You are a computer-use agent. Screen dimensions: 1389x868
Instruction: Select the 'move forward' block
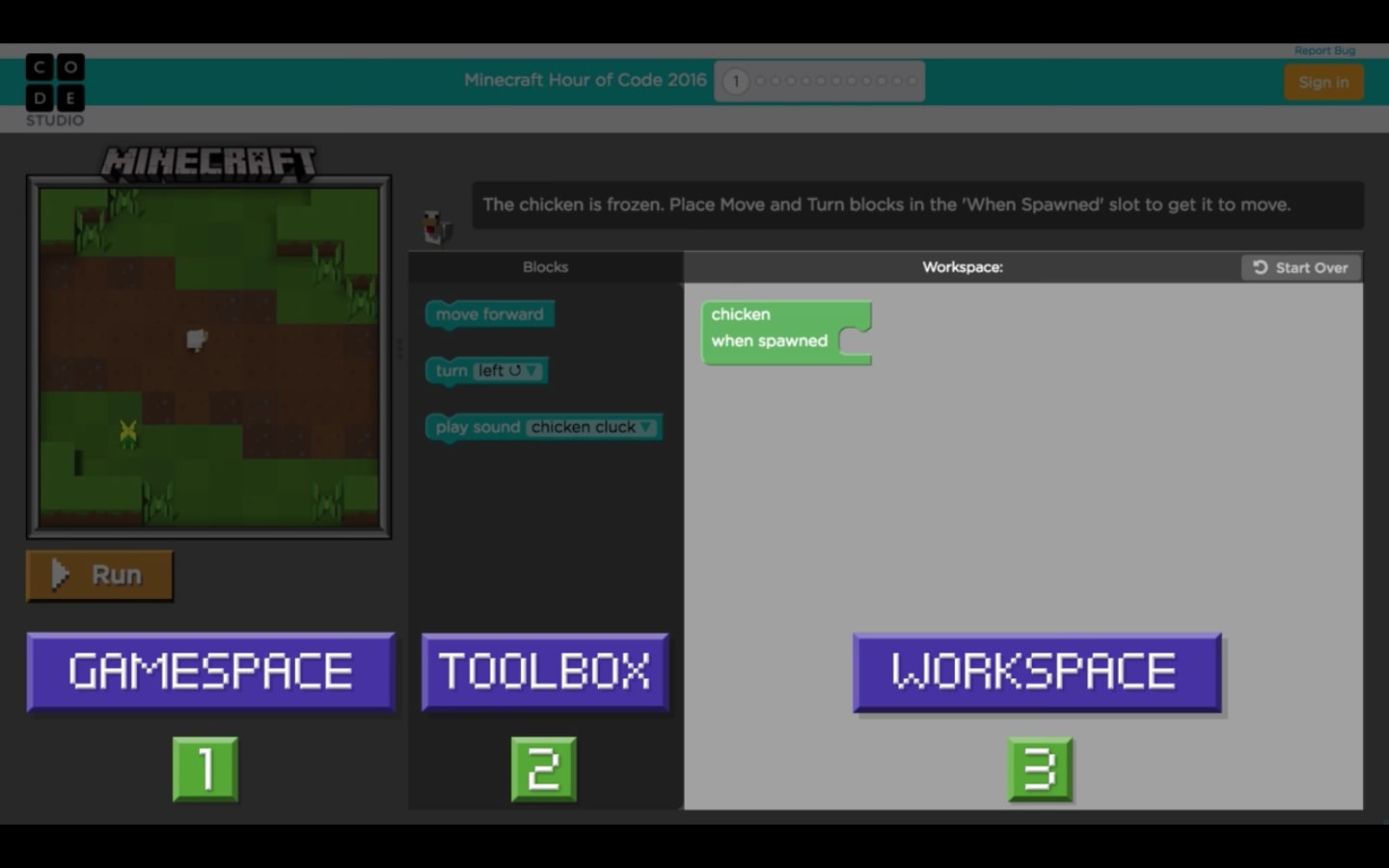pyautogui.click(x=489, y=314)
